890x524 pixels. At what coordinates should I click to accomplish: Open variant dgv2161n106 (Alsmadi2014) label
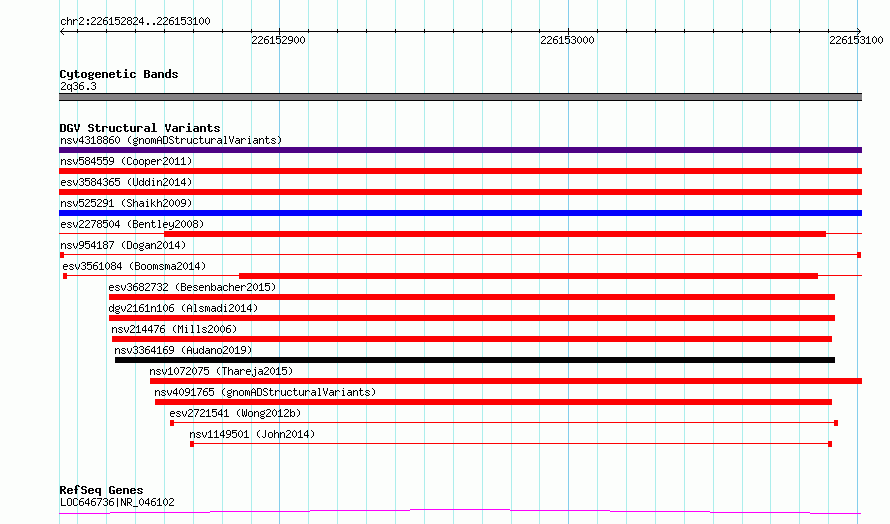click(183, 308)
